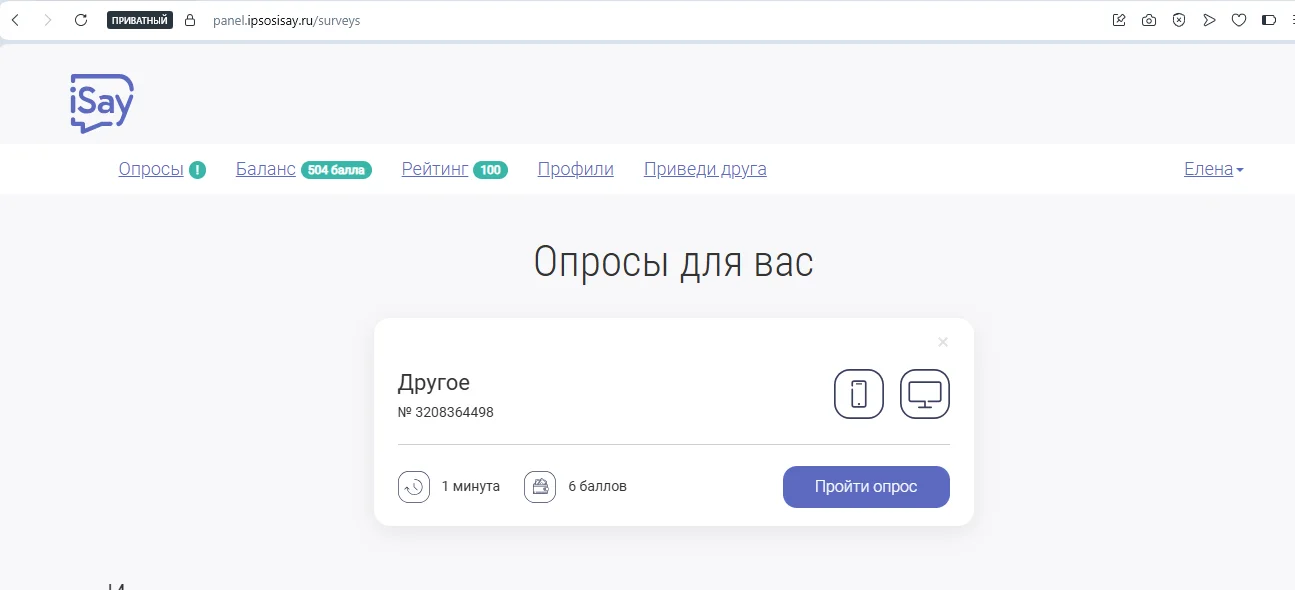Screen dimensions: 1295x590
Task: Click the play arrow icon in toolbar
Action: (1209, 20)
